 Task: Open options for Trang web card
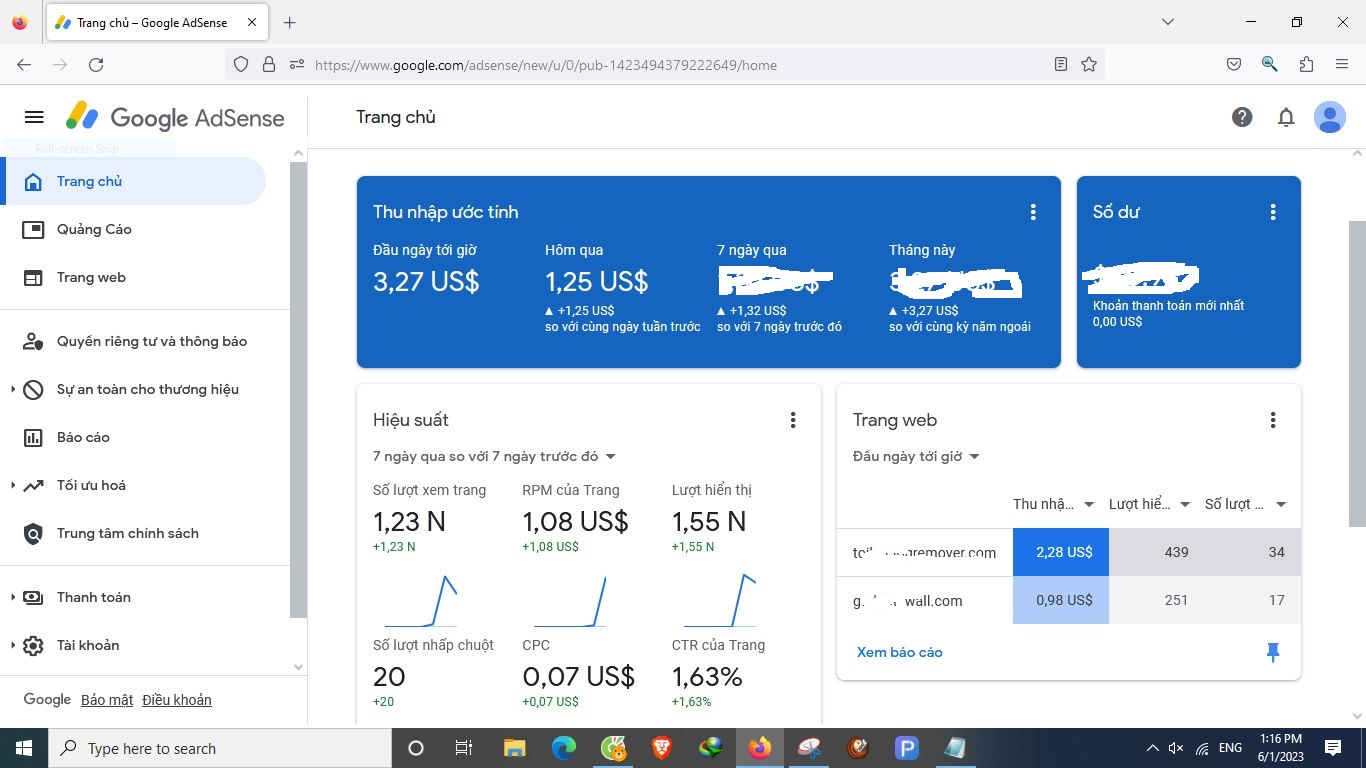click(x=1273, y=420)
